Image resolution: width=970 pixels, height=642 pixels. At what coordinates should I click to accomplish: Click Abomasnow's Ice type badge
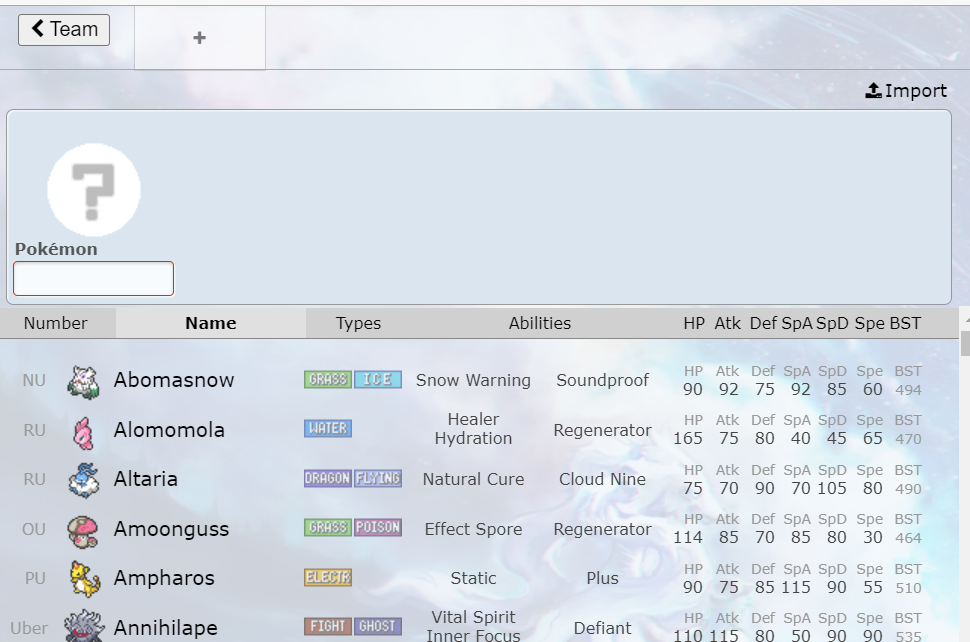(x=378, y=379)
